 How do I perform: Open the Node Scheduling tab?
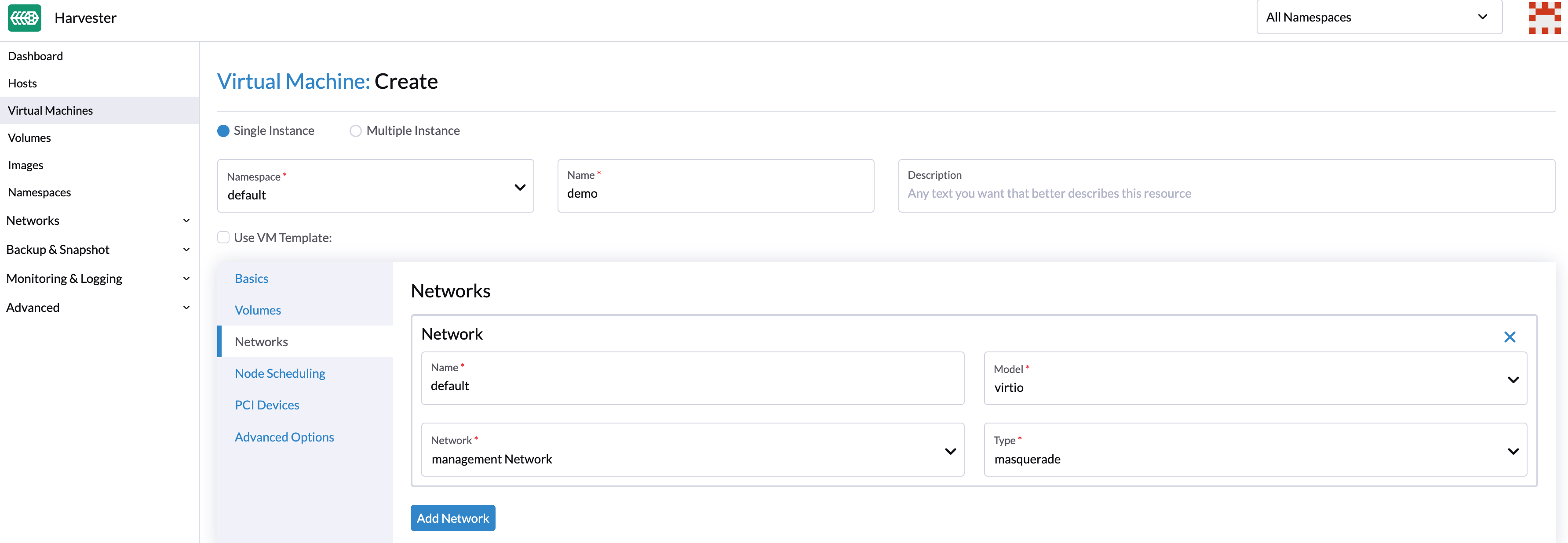click(x=279, y=373)
